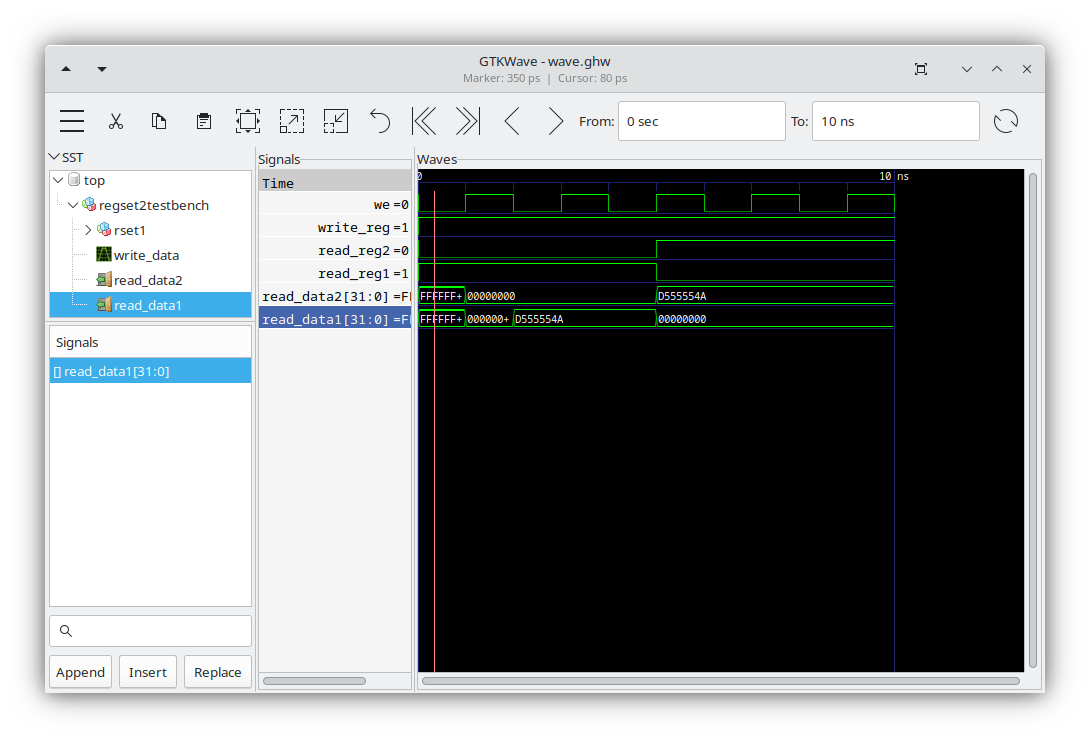Screen dimensions: 1090x738
Task: Click the Copy traces icon
Action: click(158, 120)
